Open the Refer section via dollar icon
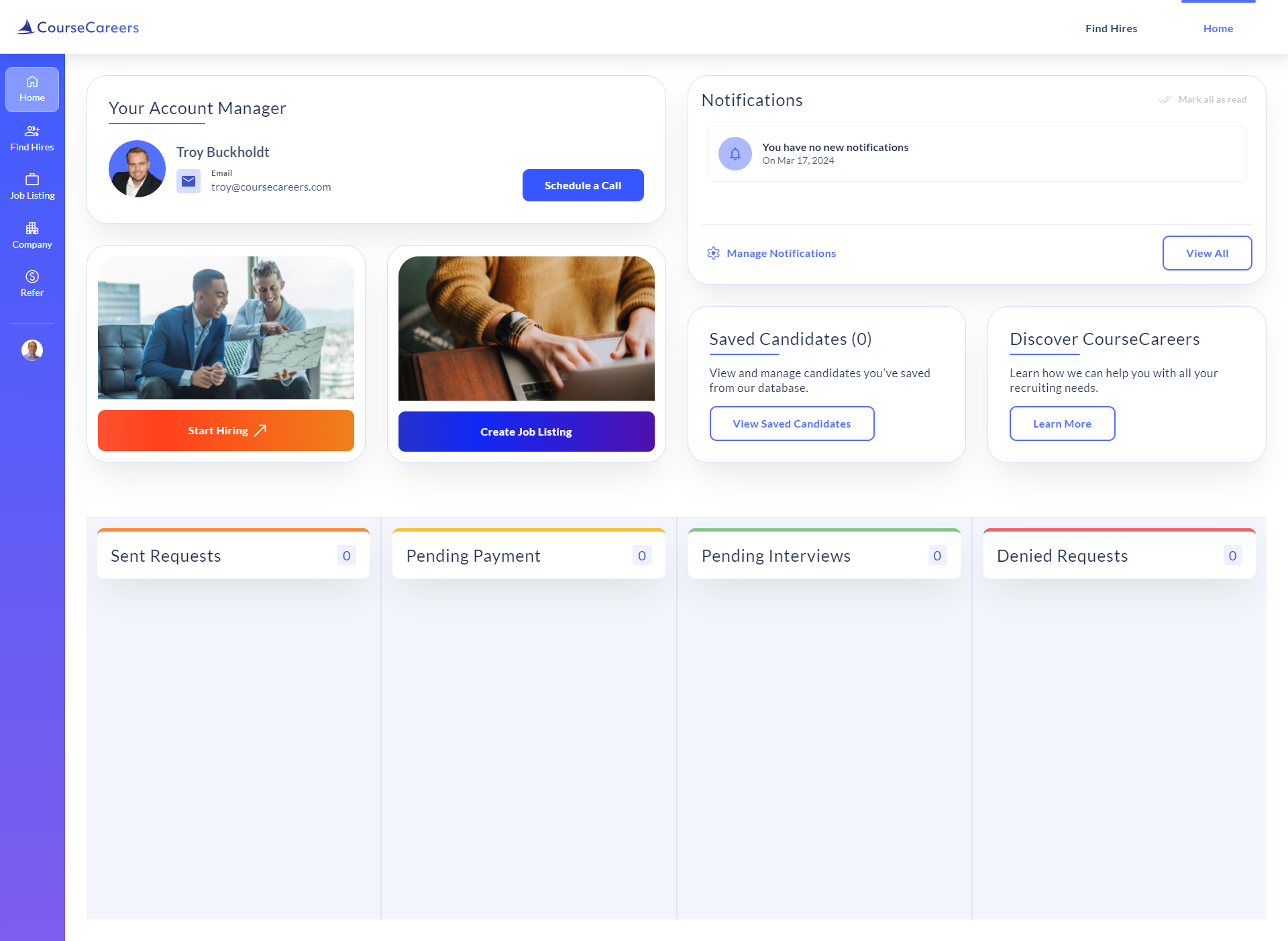Screen dimensions: 1288x941 point(32,276)
